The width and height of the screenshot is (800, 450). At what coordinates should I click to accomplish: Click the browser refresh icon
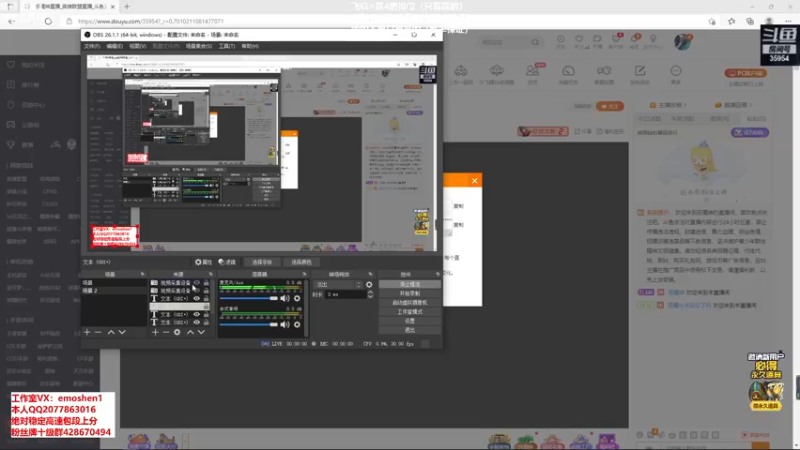[x=48, y=21]
